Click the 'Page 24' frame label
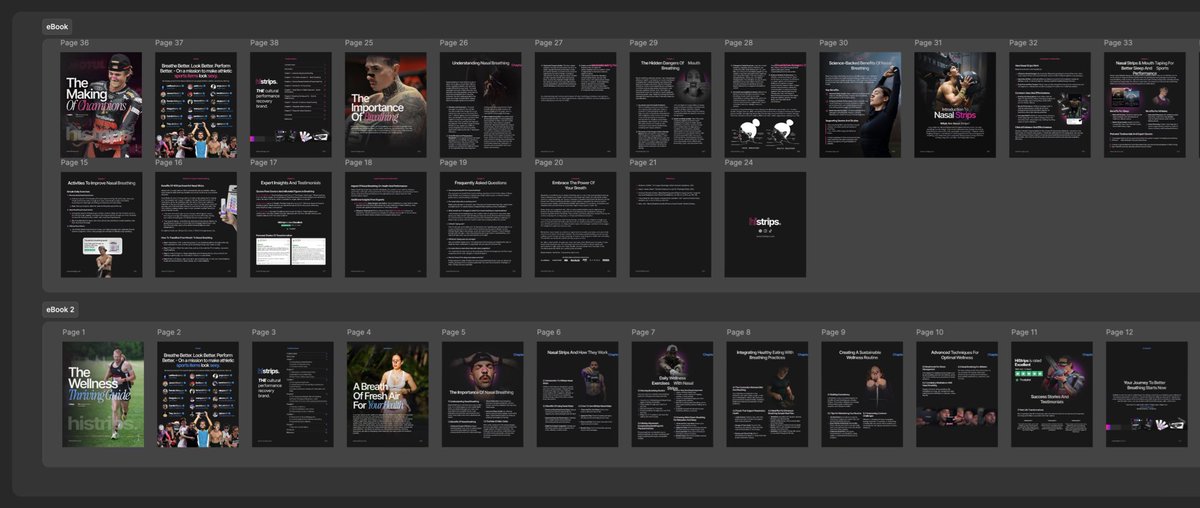 tap(739, 162)
